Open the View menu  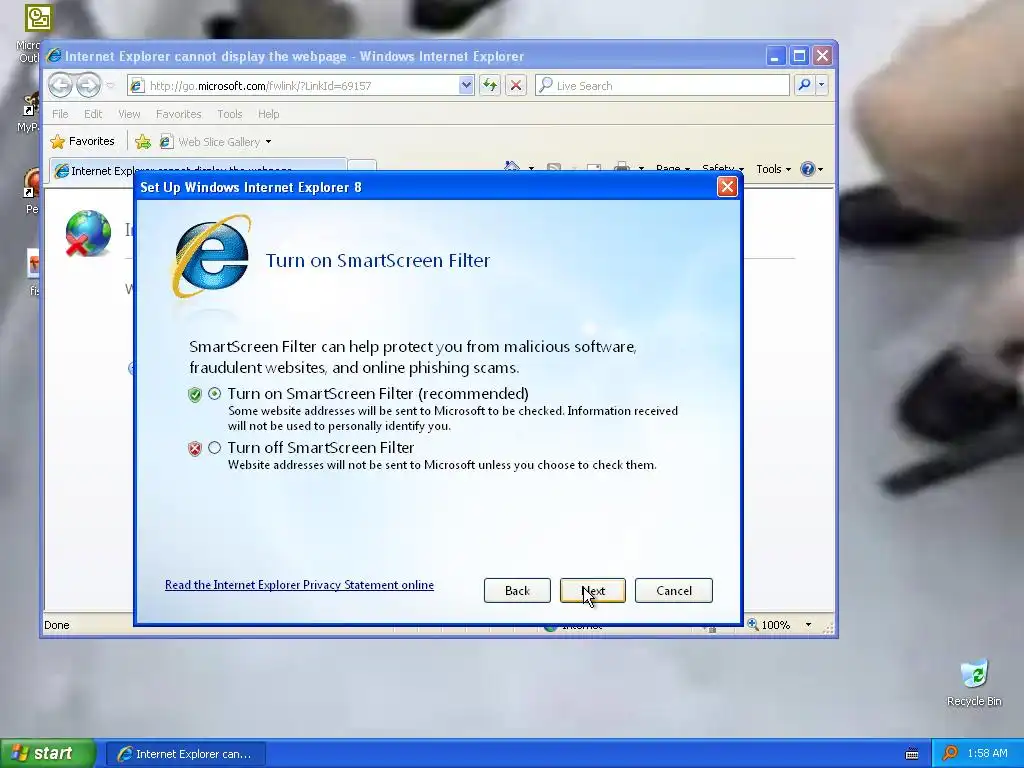(x=129, y=114)
